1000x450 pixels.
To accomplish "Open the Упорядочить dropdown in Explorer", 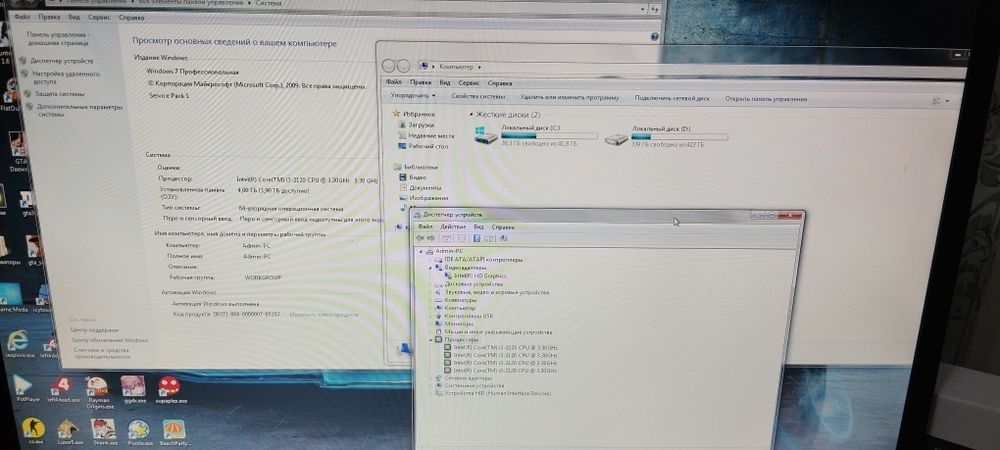I will (x=413, y=96).
